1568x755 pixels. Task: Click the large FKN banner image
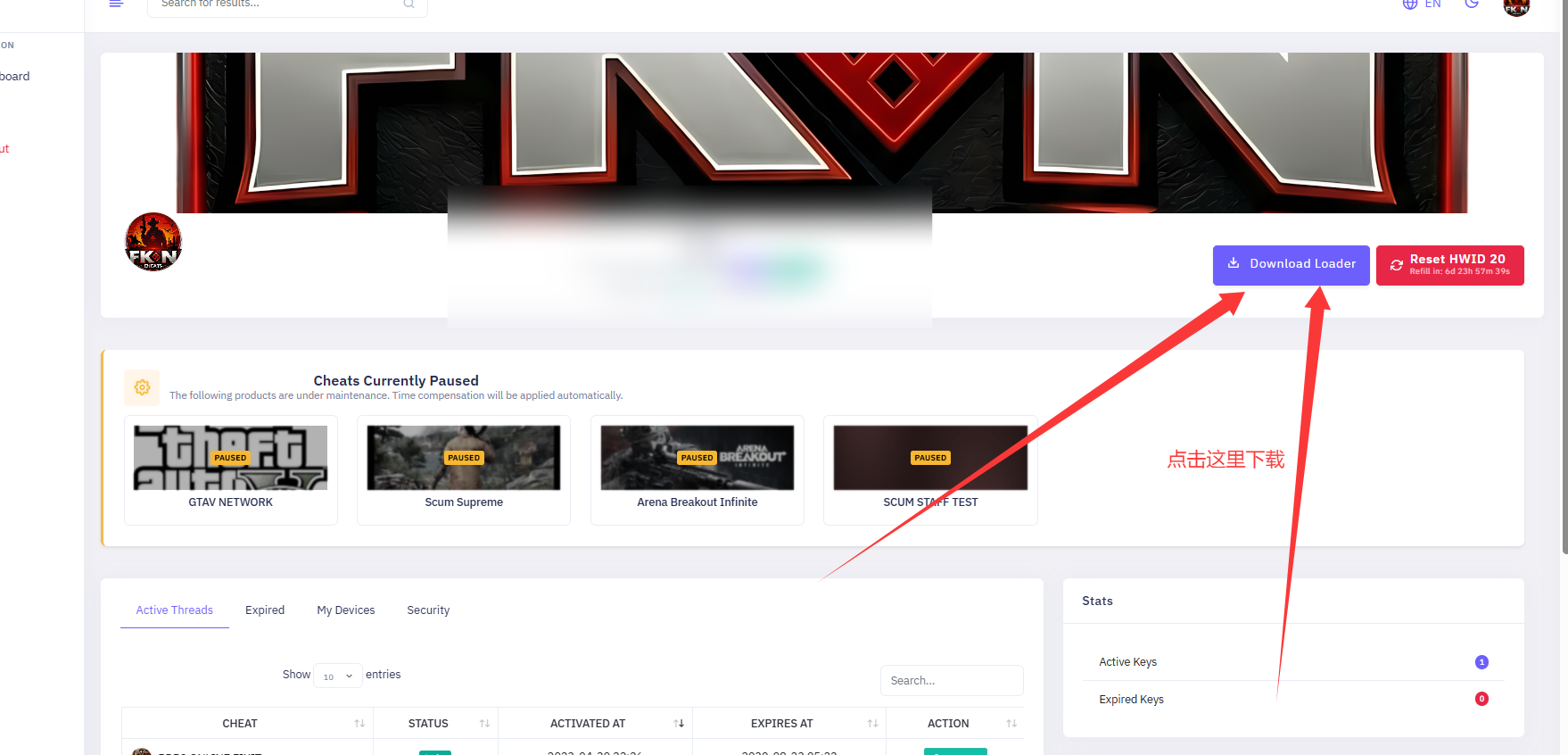click(x=822, y=133)
